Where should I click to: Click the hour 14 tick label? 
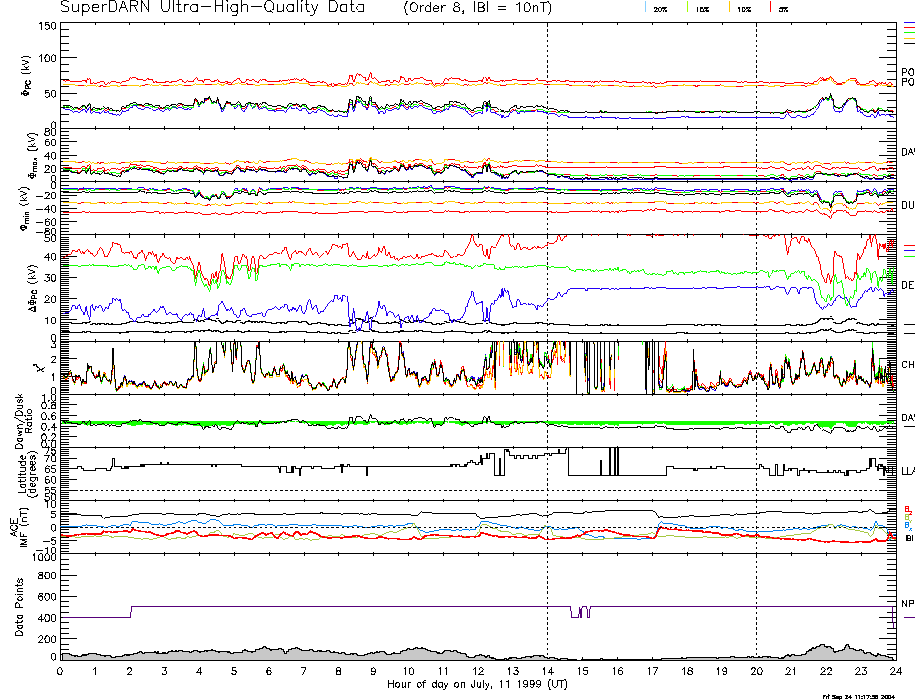547,671
